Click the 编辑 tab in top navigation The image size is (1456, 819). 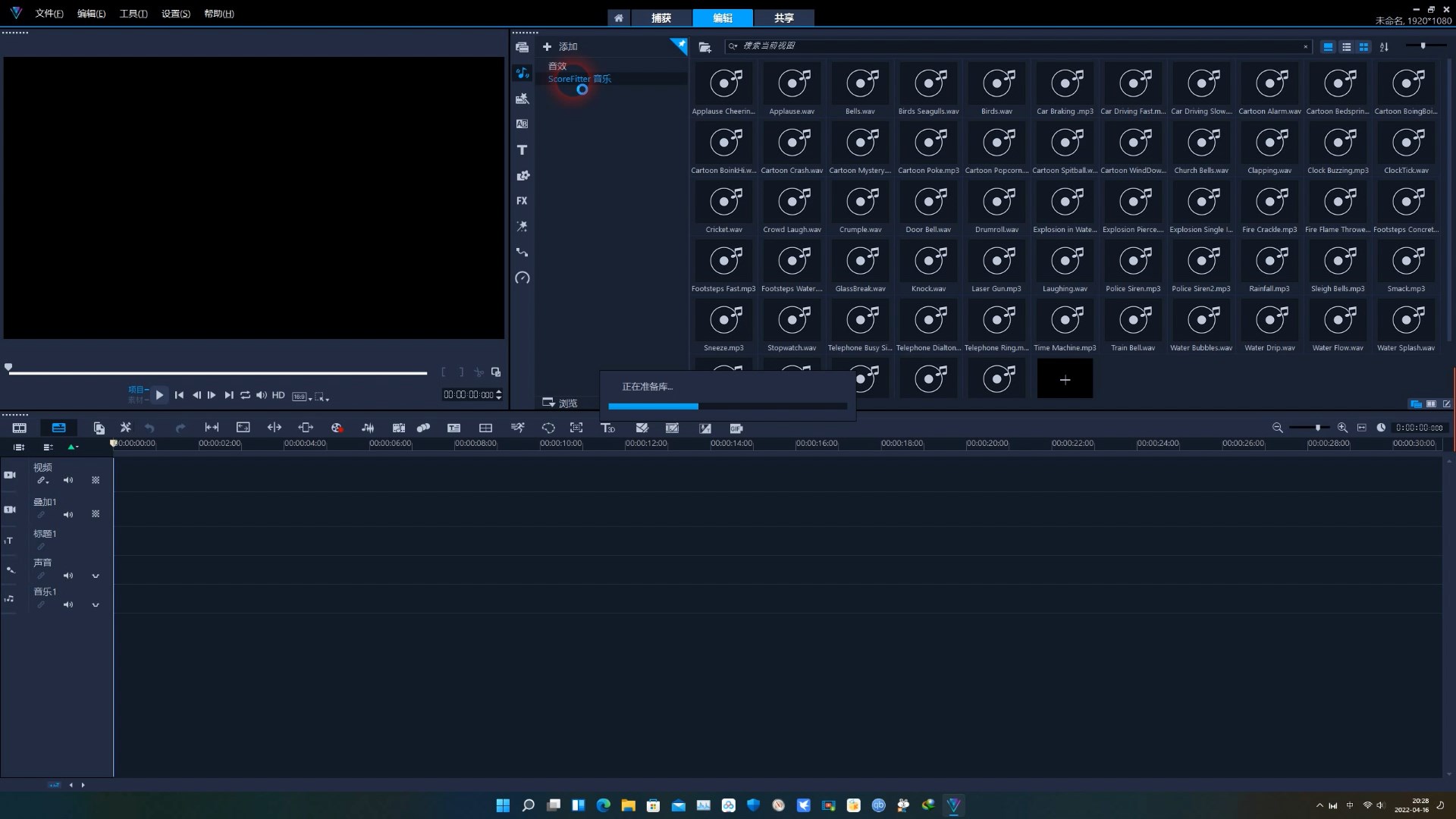[x=722, y=17]
